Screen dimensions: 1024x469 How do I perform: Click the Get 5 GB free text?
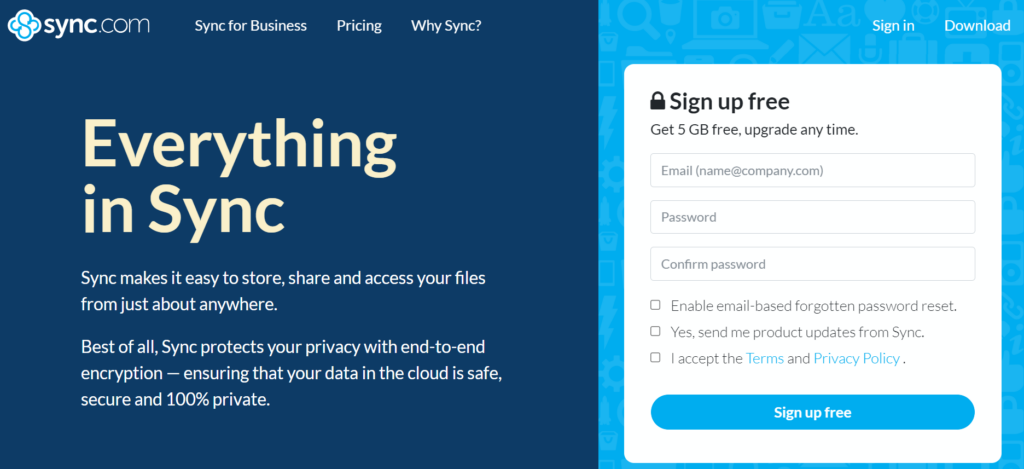[x=754, y=129]
